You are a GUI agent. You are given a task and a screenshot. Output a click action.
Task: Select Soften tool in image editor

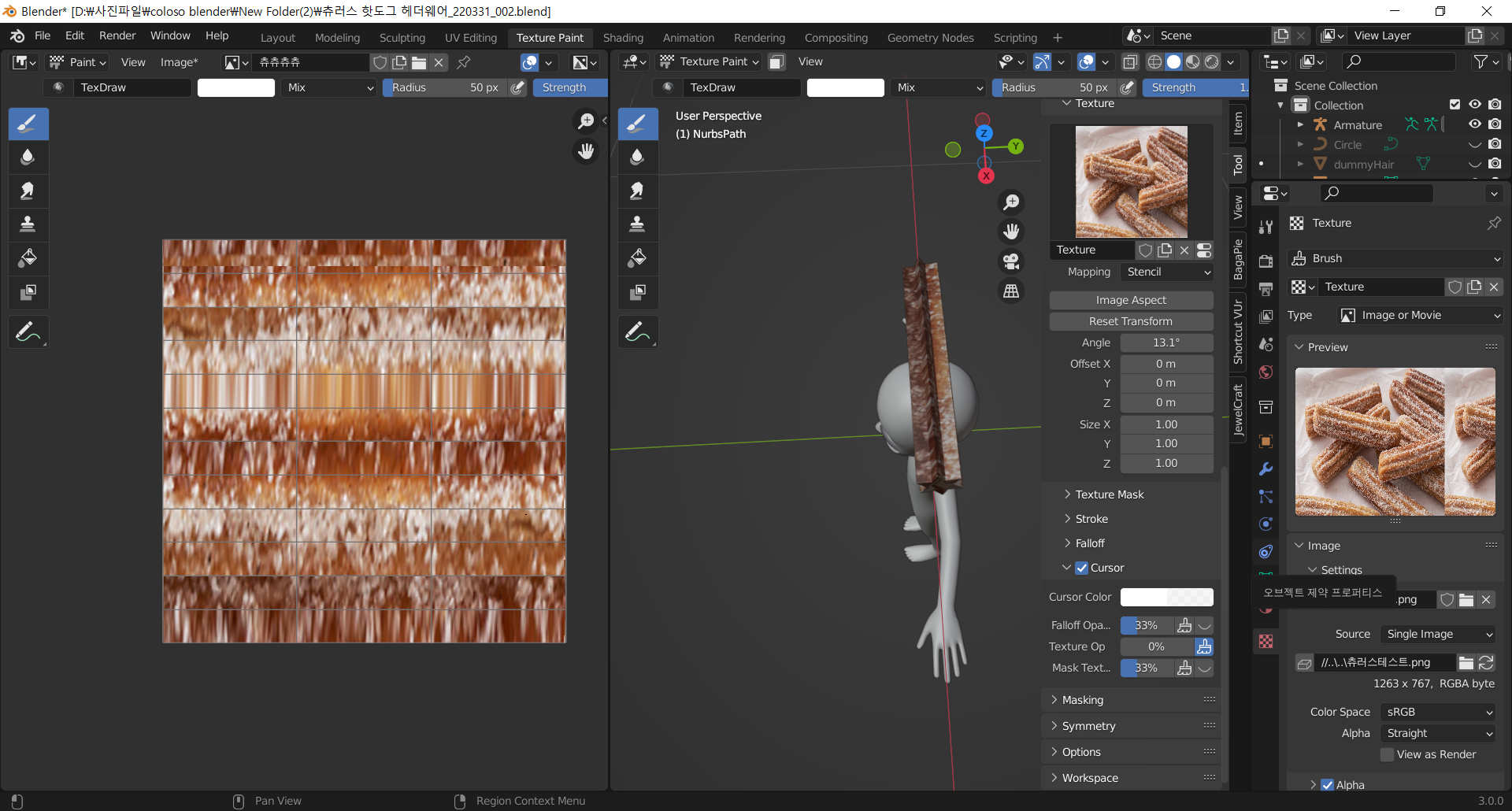click(x=28, y=157)
